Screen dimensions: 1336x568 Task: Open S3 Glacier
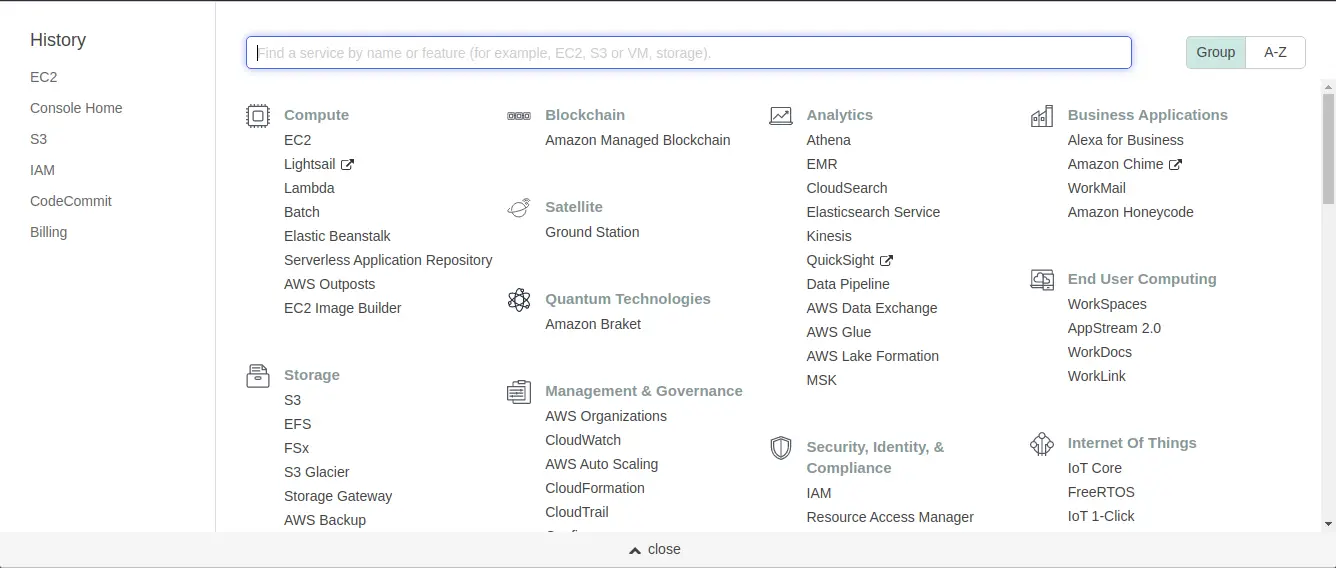click(317, 472)
